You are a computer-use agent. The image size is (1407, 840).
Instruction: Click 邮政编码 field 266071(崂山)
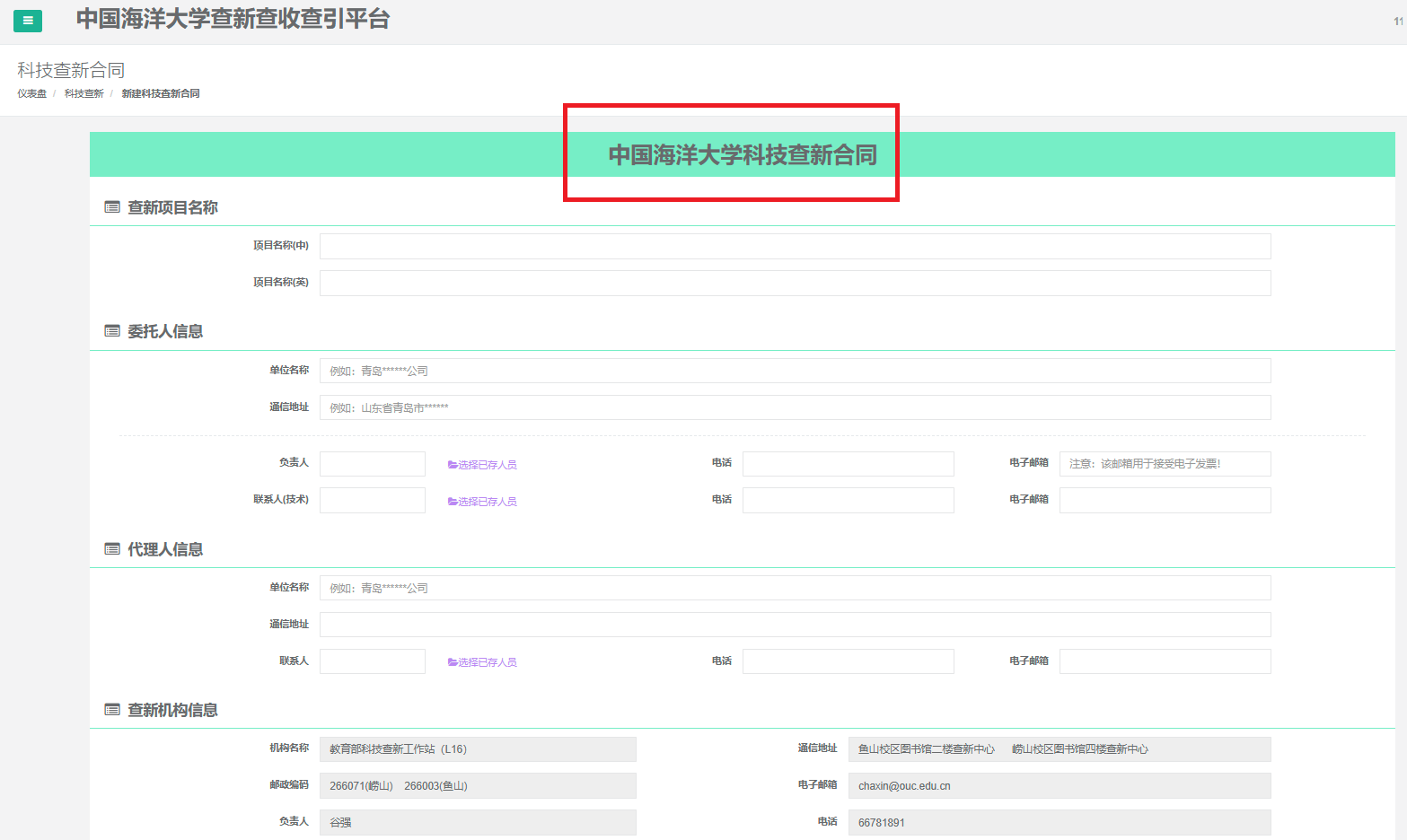click(x=478, y=785)
